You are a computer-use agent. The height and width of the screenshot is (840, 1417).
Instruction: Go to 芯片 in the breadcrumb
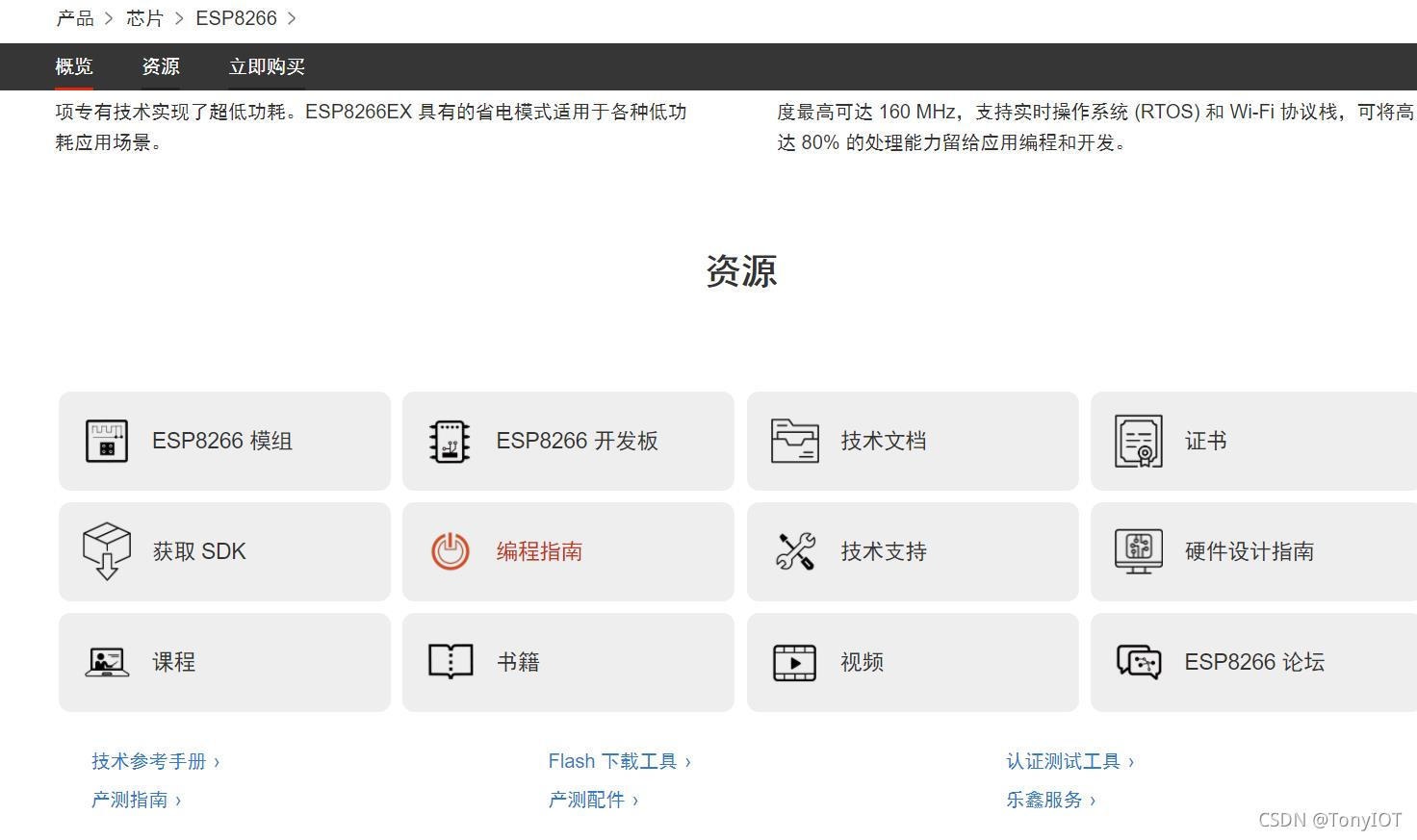pyautogui.click(x=145, y=18)
